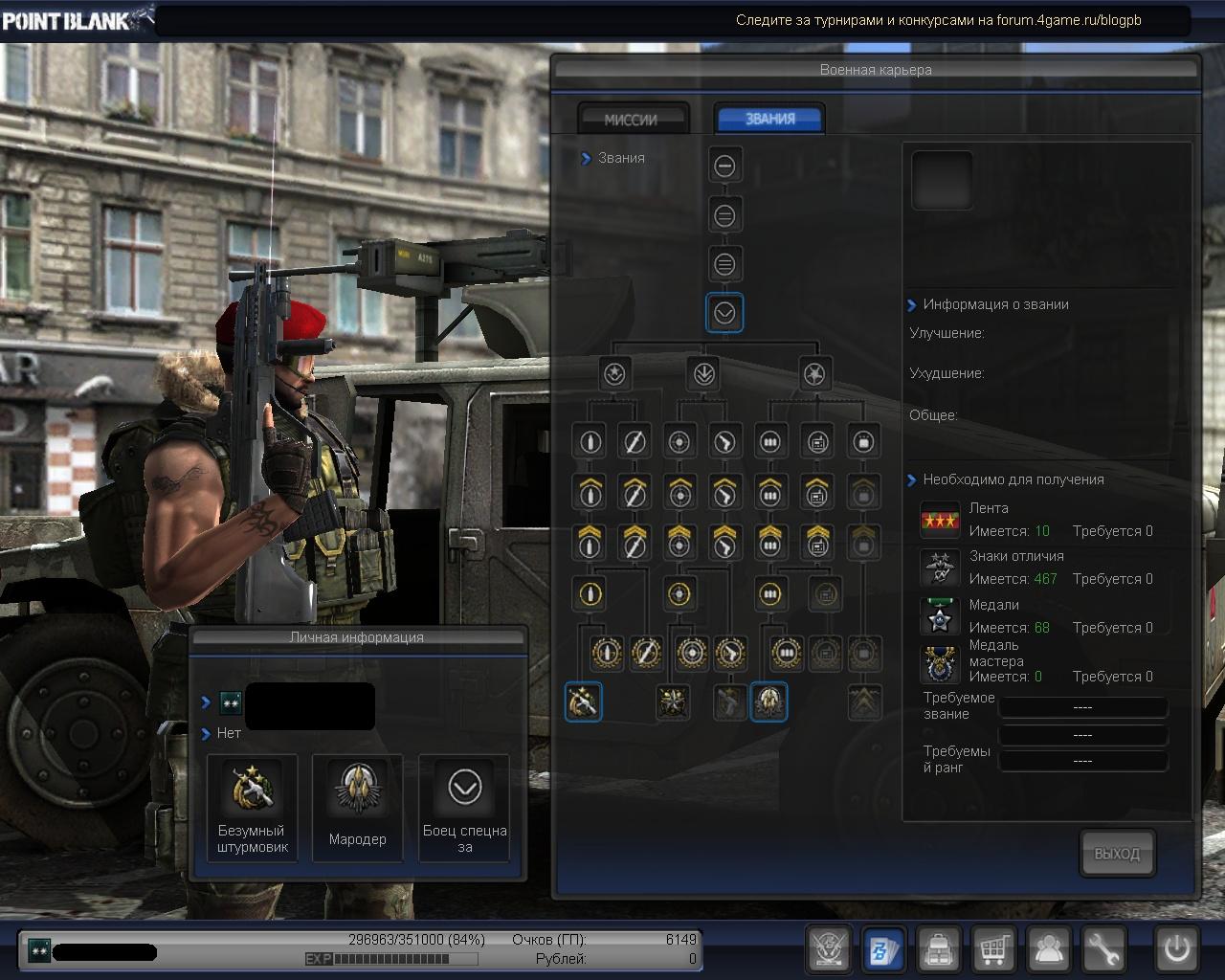Expand the Необходимо для получения section

click(912, 480)
